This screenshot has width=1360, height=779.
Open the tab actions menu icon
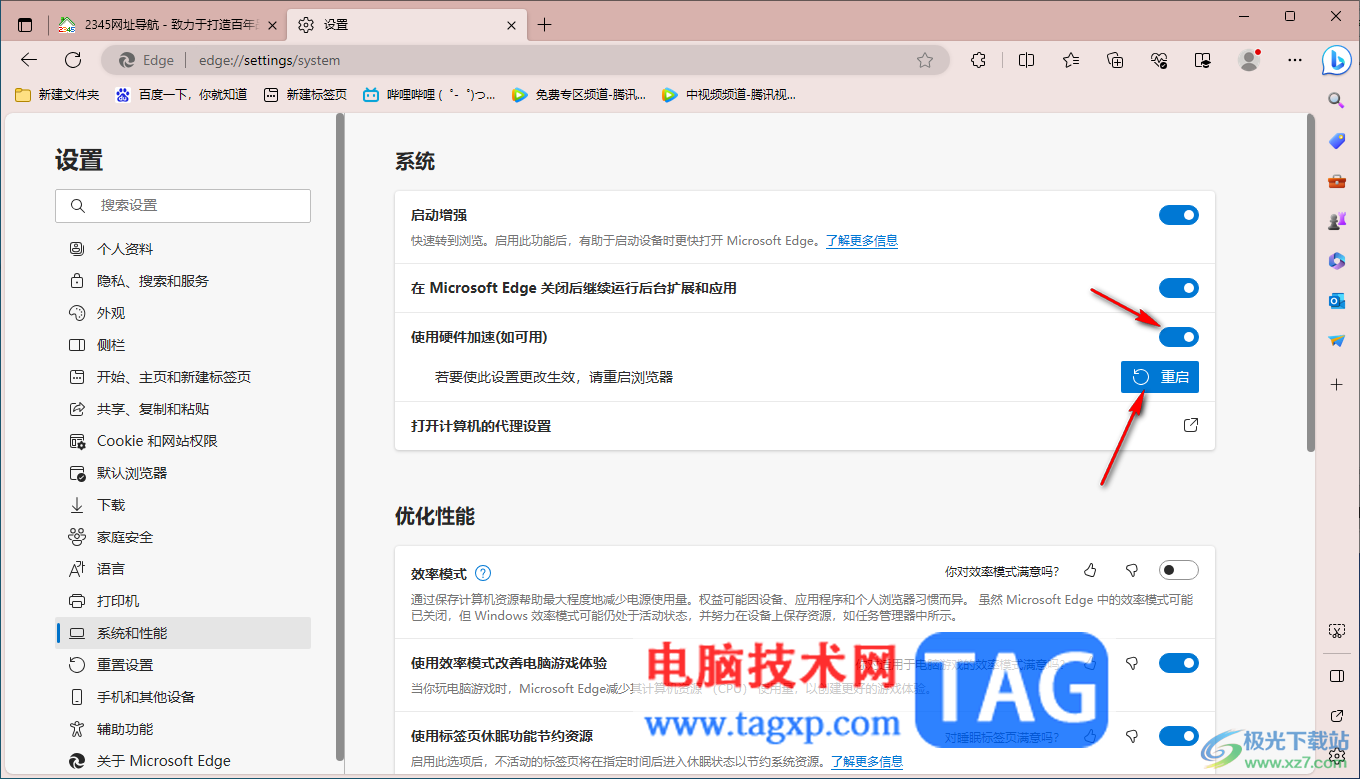pyautogui.click(x=25, y=25)
